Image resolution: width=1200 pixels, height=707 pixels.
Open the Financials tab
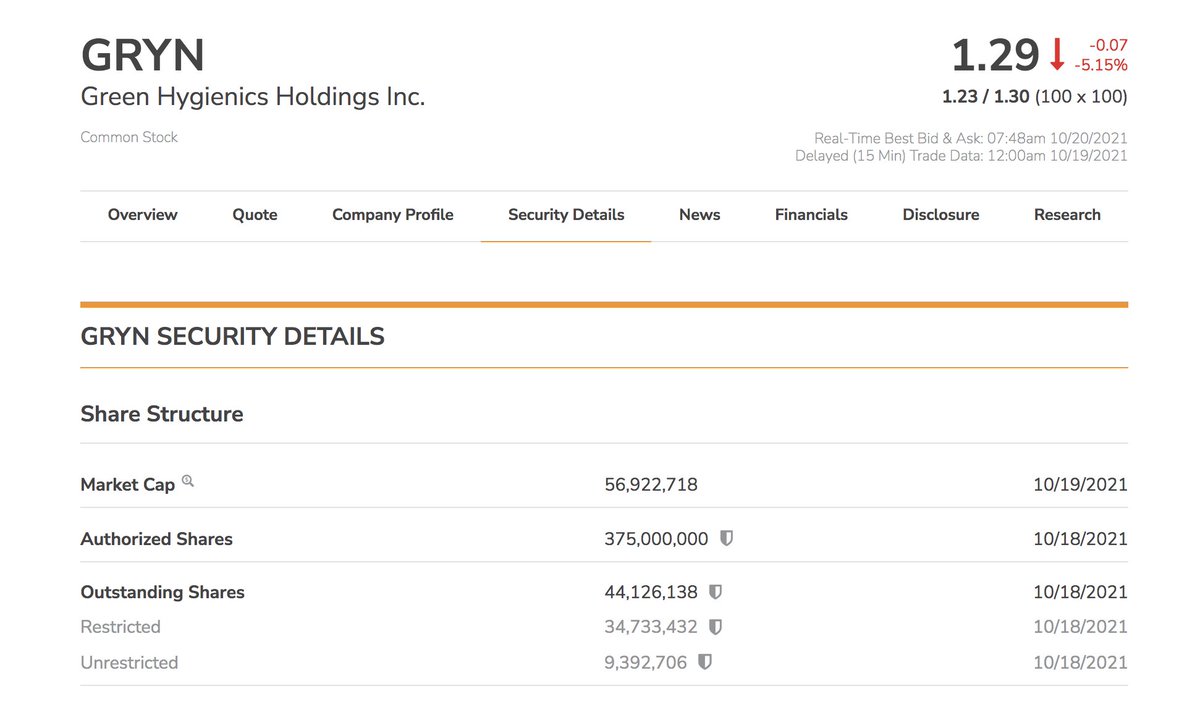point(811,215)
